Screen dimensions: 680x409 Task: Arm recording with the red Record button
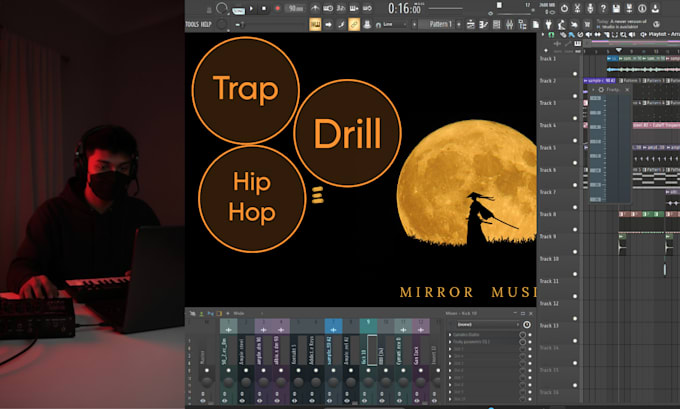point(278,8)
